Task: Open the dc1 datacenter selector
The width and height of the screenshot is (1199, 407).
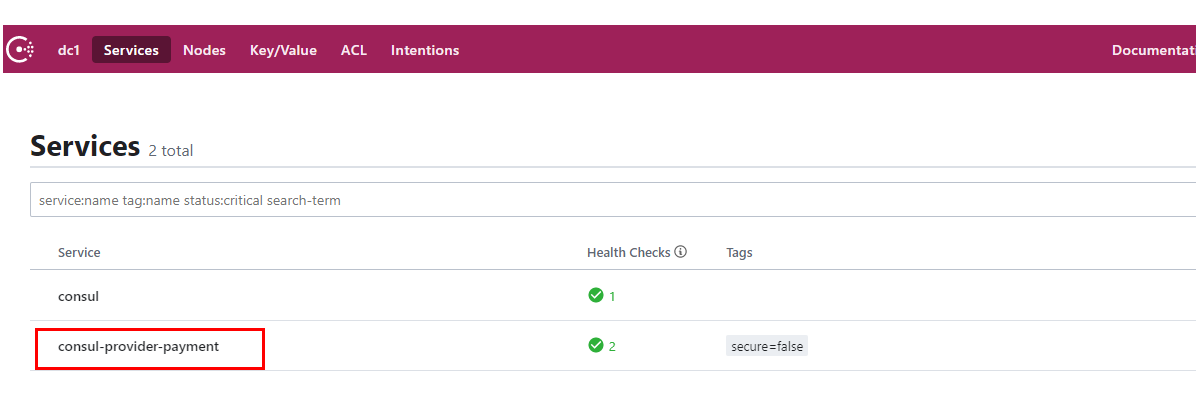Action: tap(68, 50)
